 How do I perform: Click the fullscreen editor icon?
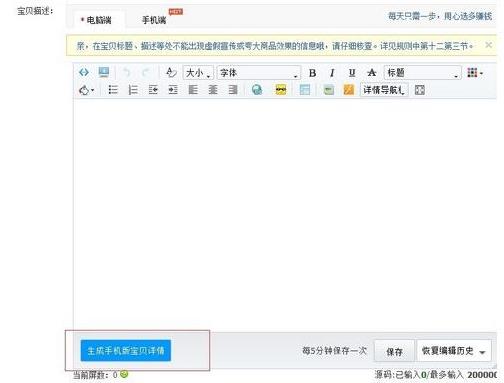(x=420, y=90)
